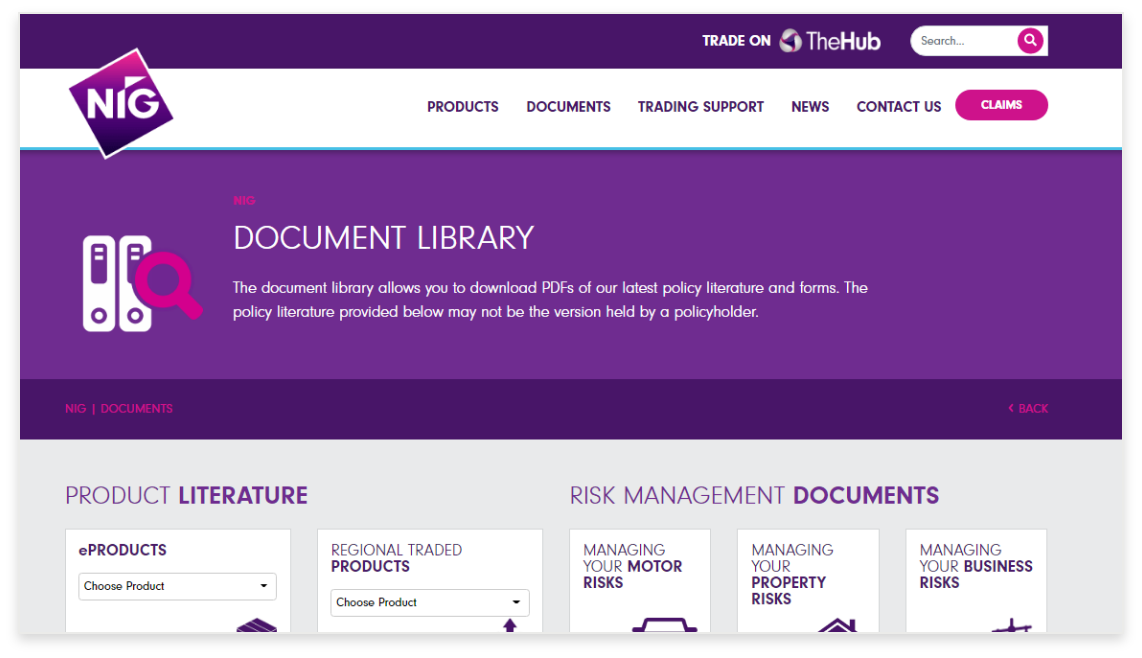The image size is (1142, 658).
Task: Open the Regional Traded Products Choose Product dropdown
Action: click(429, 603)
